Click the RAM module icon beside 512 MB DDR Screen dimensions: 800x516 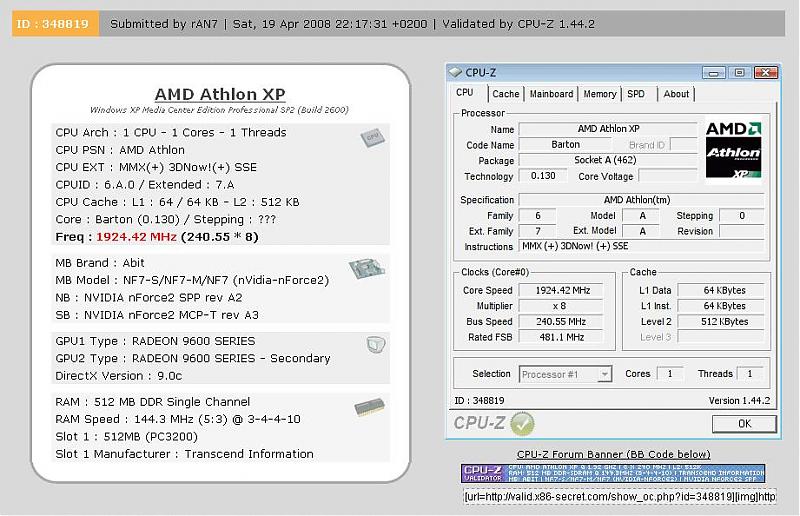coord(369,407)
